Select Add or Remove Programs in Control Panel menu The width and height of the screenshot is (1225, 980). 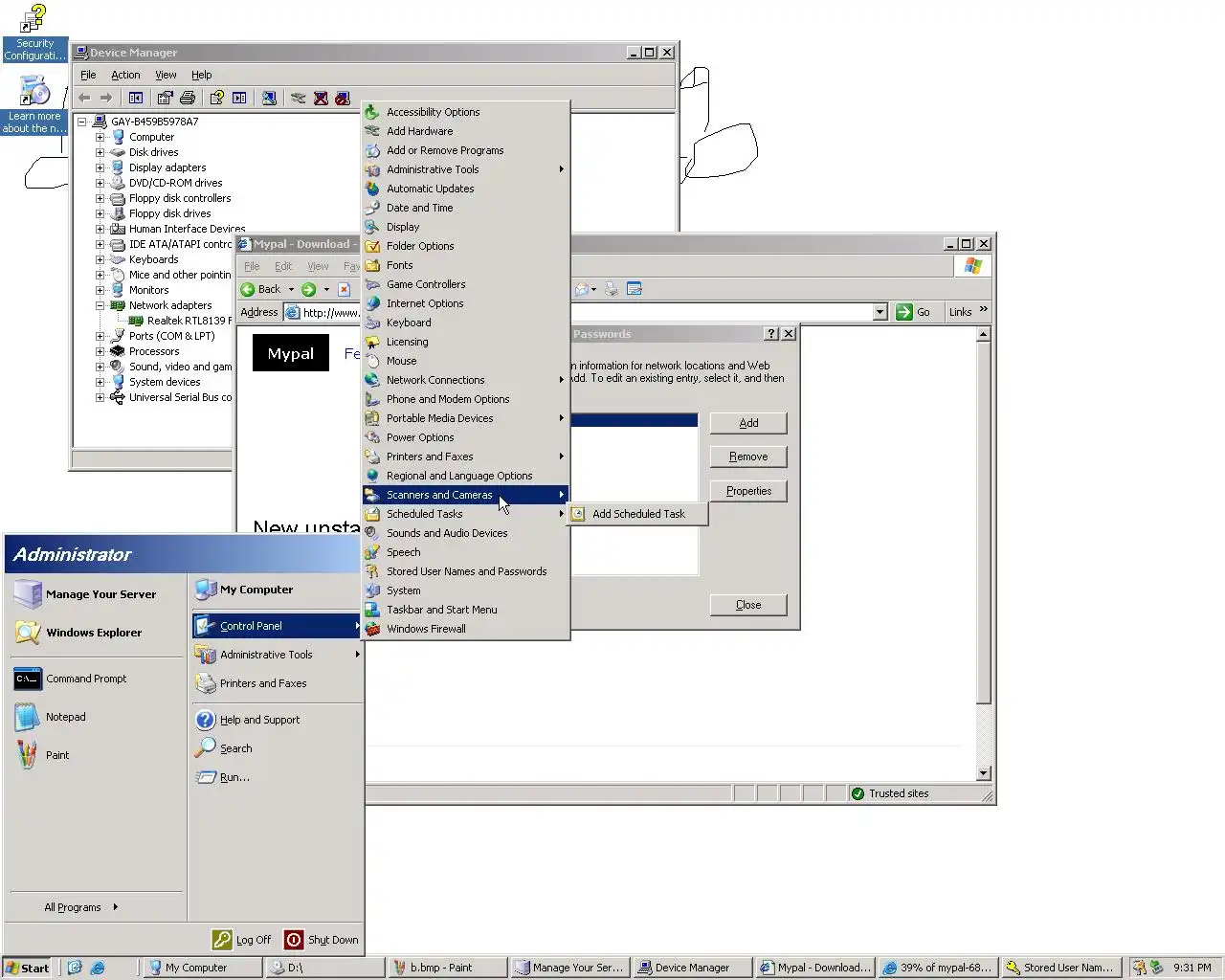[x=465, y=150]
